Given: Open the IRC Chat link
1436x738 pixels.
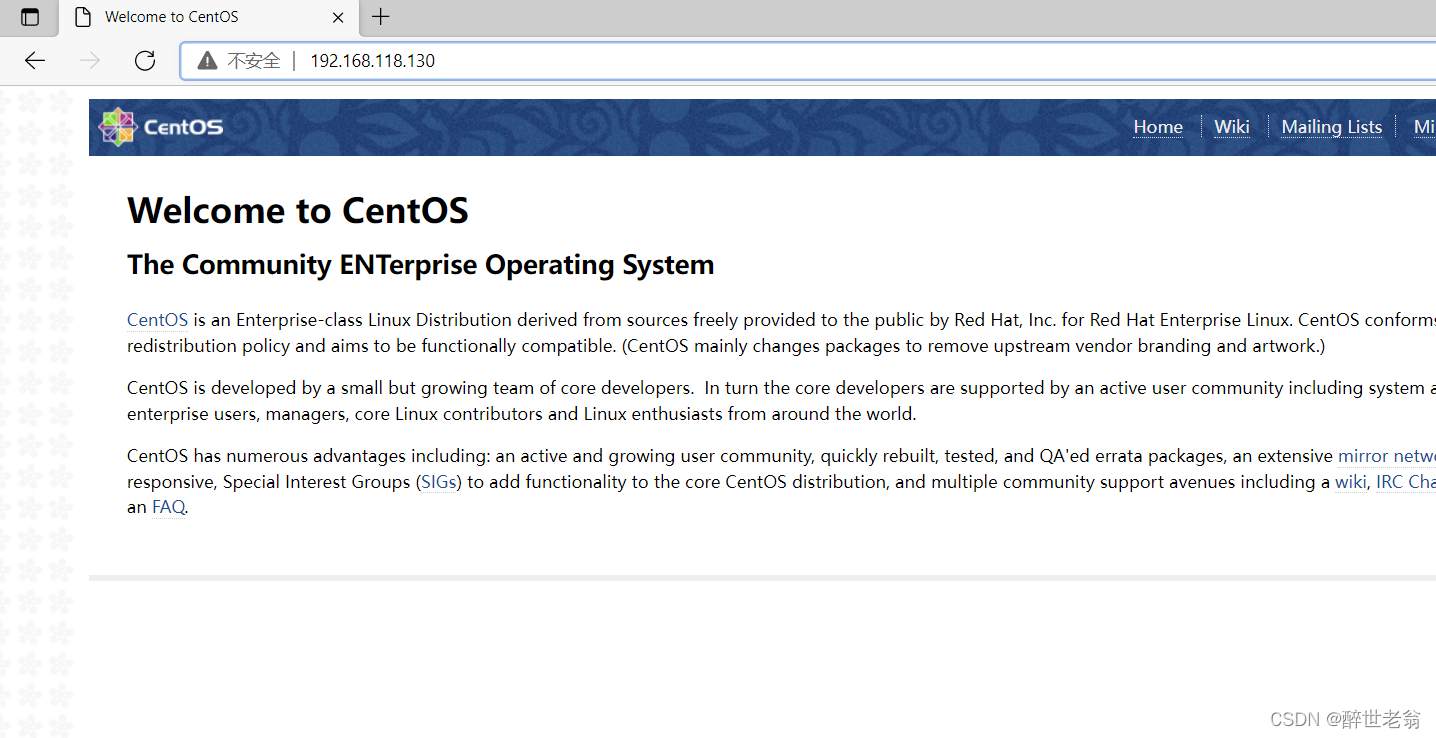Looking at the screenshot, I should click(1406, 482).
